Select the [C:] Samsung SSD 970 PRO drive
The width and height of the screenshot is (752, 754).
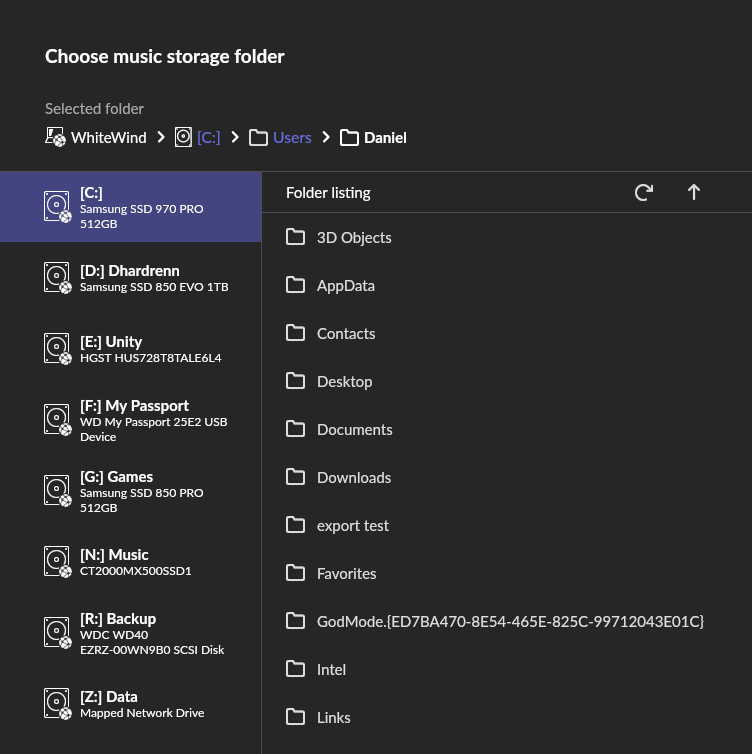[x=130, y=207]
